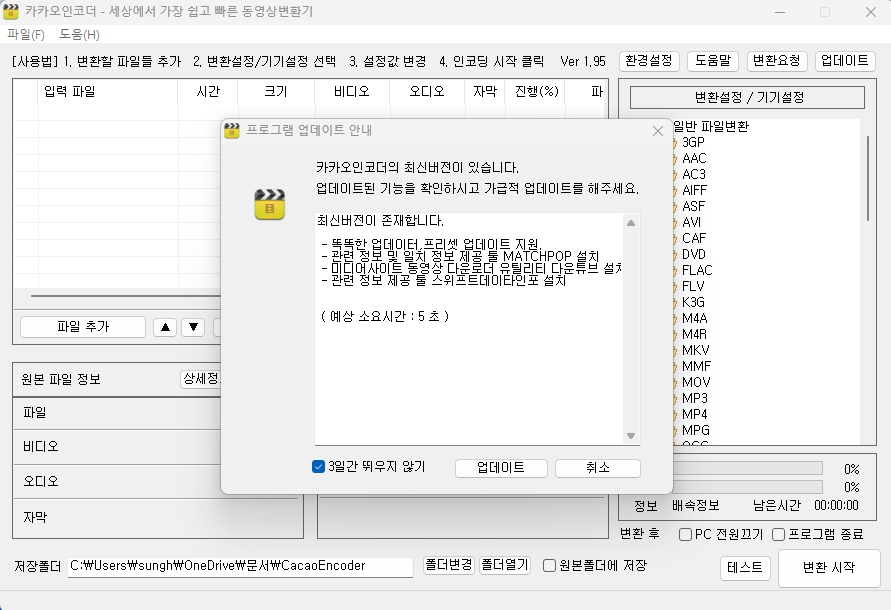Click 취소 to cancel the update
The height and width of the screenshot is (610, 891).
tap(598, 468)
